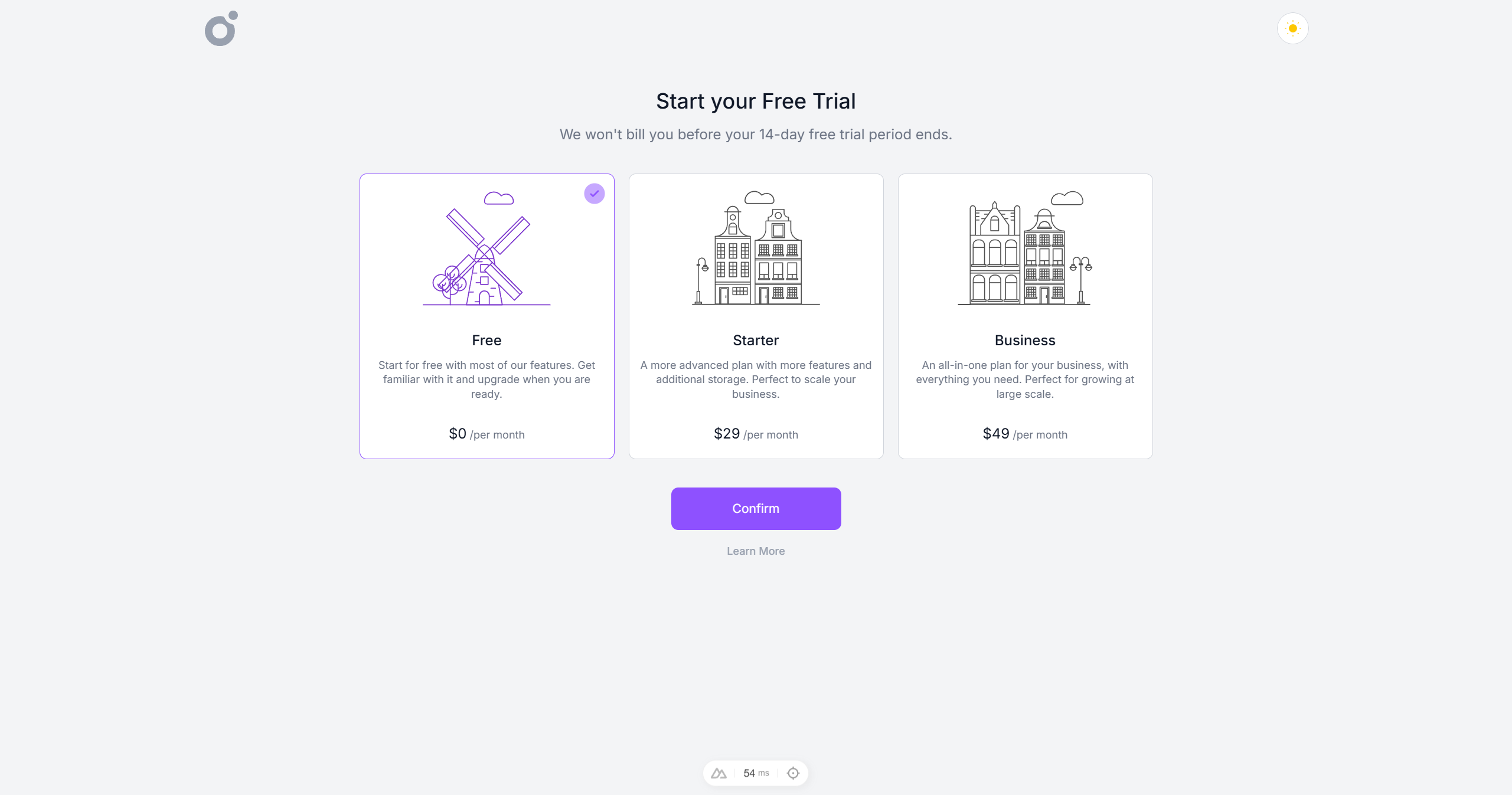Click the $49 per month price
The image size is (1512, 795).
[1025, 434]
